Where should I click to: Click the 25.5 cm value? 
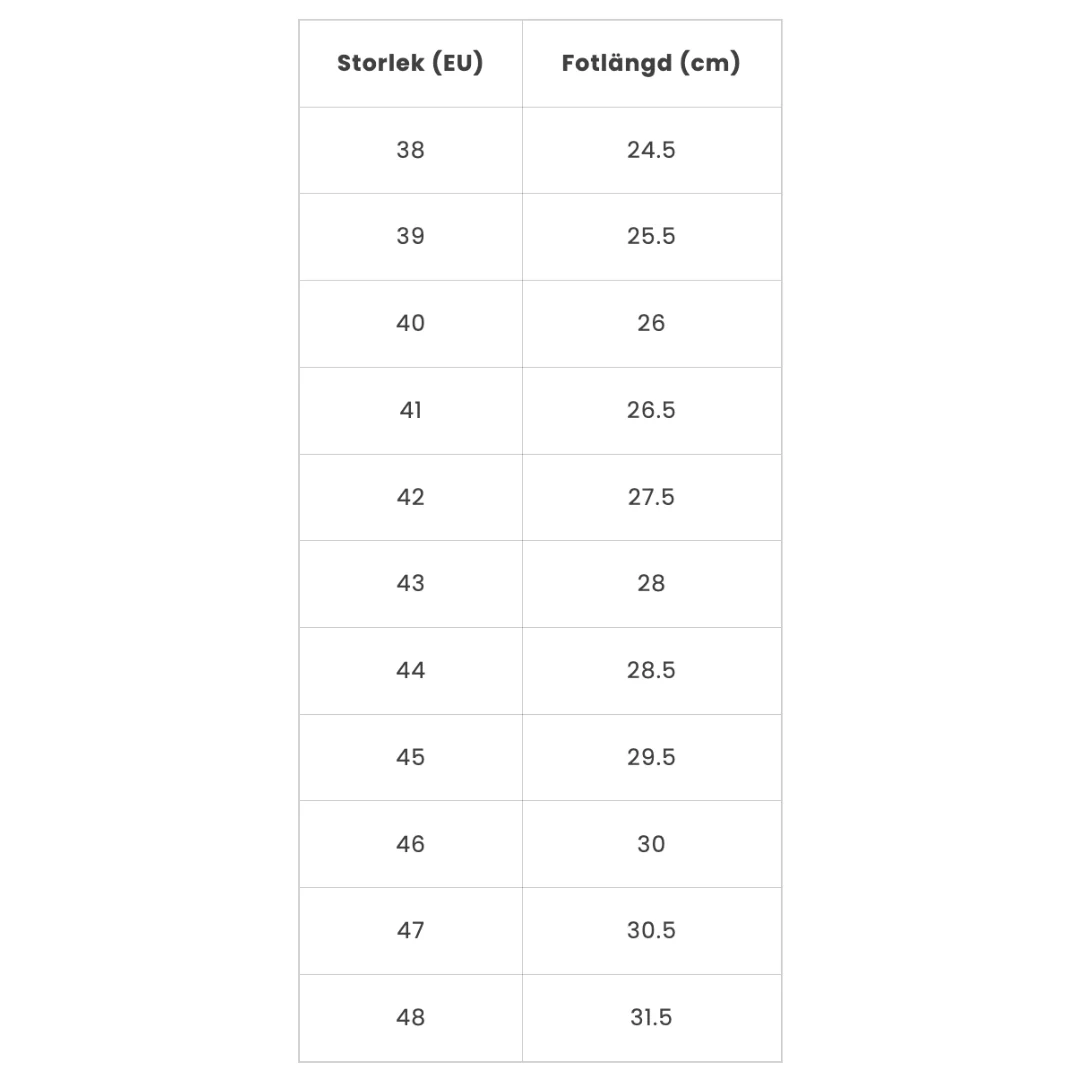[x=651, y=236]
